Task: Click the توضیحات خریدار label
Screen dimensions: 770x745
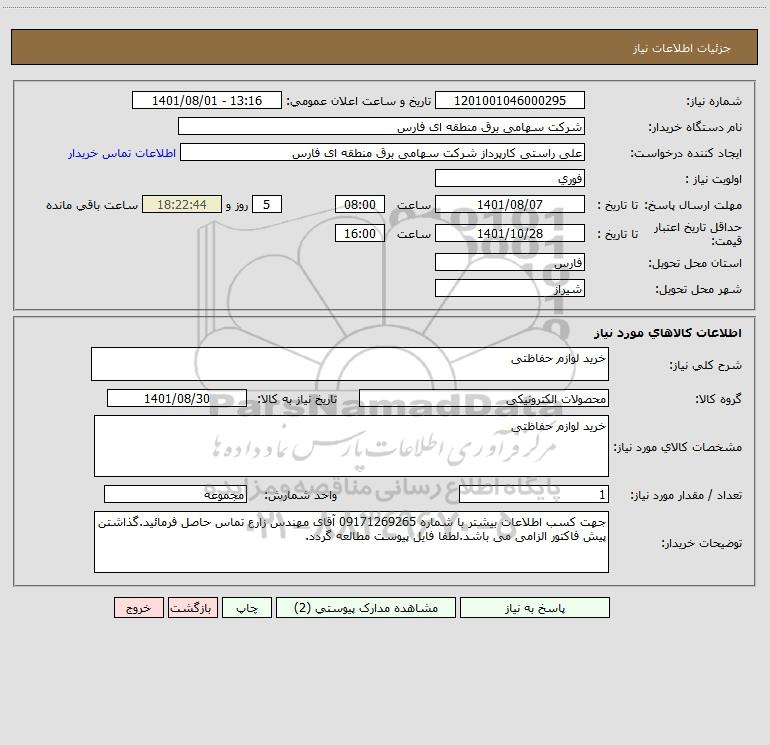Action: pos(701,544)
